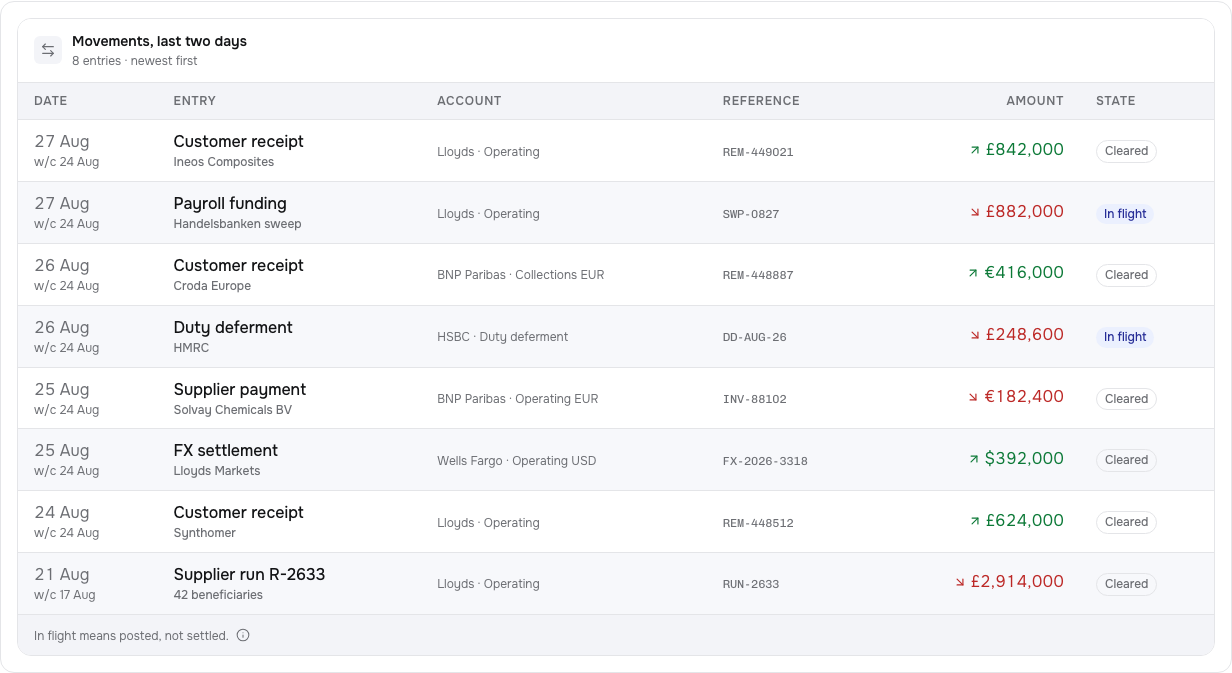Click the Ineos Composites counterparty text
This screenshot has width=1232, height=673.
(224, 162)
